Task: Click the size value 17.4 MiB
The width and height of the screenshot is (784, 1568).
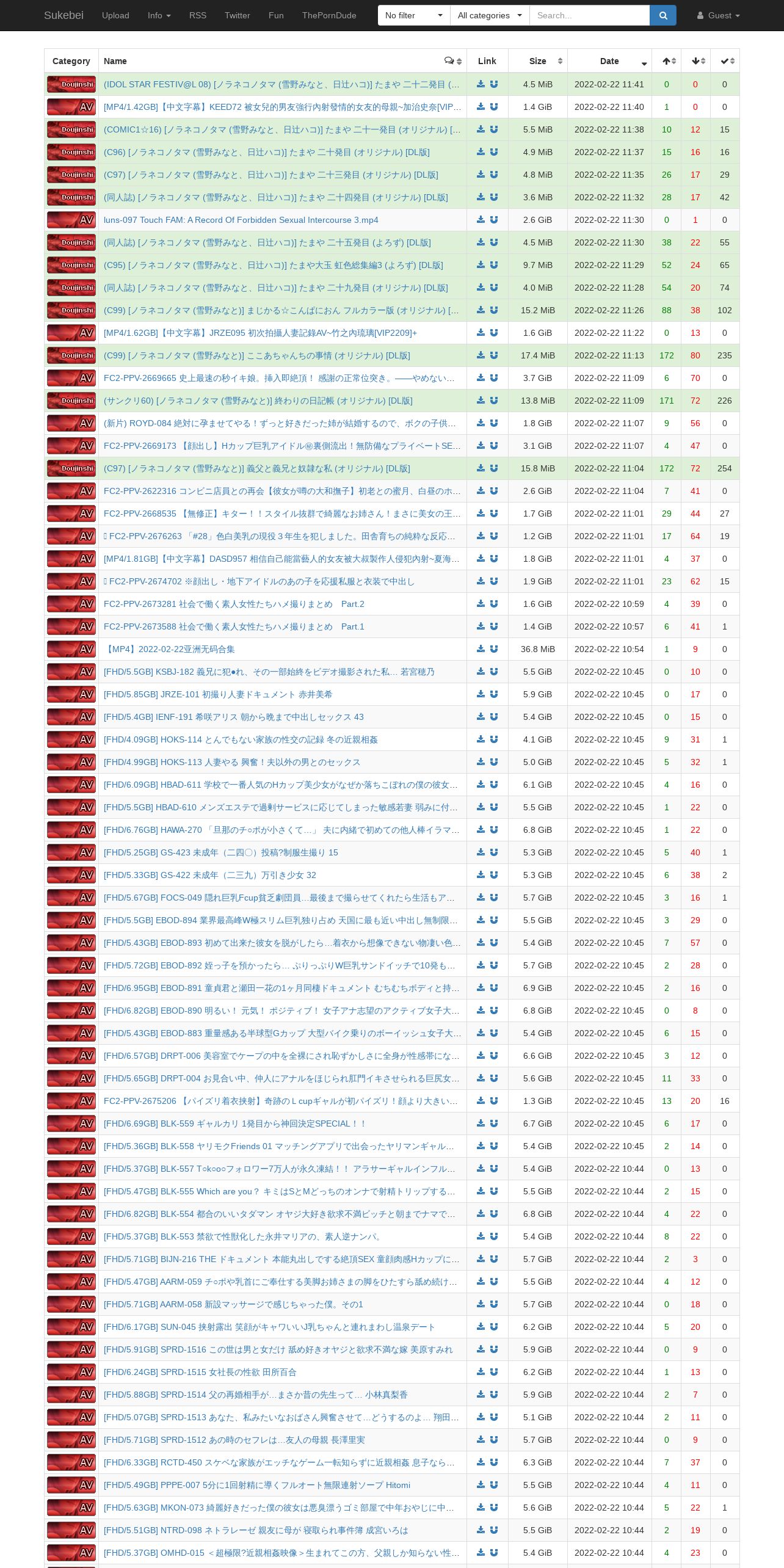Action: pos(538,355)
